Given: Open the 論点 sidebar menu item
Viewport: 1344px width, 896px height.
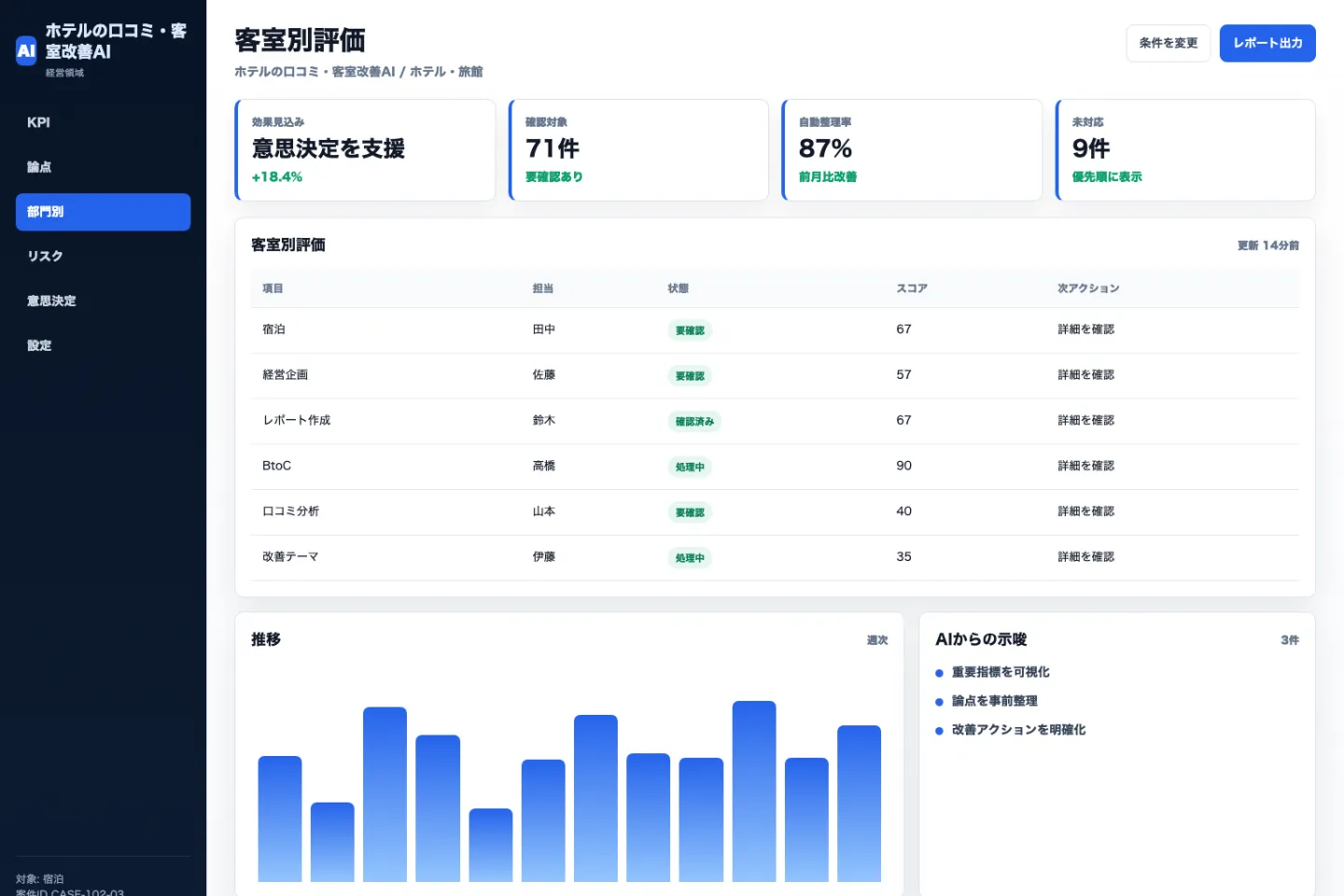Looking at the screenshot, I should pyautogui.click(x=103, y=167).
